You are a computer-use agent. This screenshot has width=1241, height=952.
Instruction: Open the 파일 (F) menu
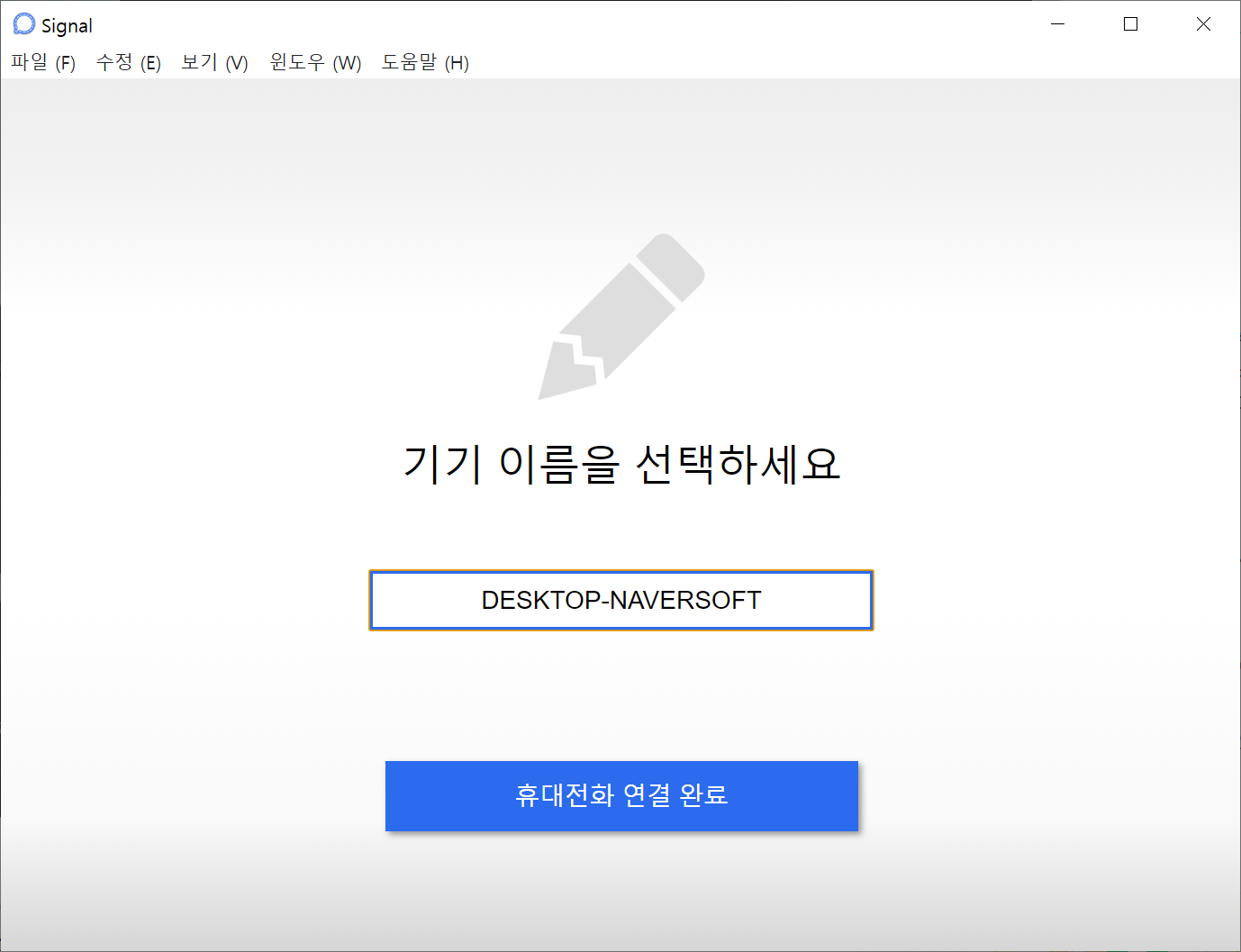click(43, 63)
